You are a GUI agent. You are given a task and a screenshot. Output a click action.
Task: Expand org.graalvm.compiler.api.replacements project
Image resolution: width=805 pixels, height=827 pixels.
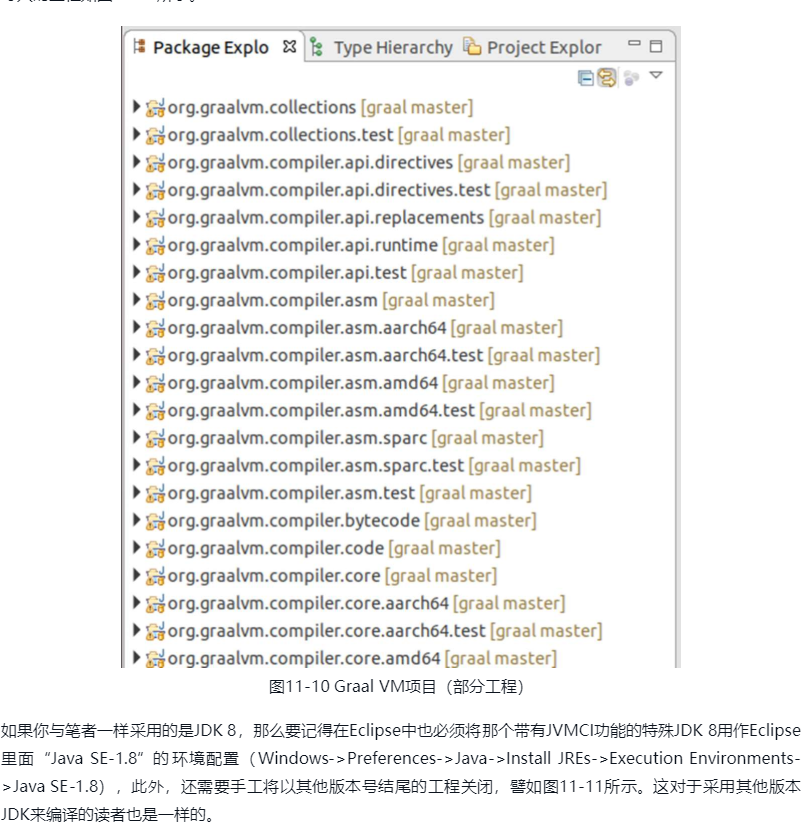pyautogui.click(x=136, y=217)
